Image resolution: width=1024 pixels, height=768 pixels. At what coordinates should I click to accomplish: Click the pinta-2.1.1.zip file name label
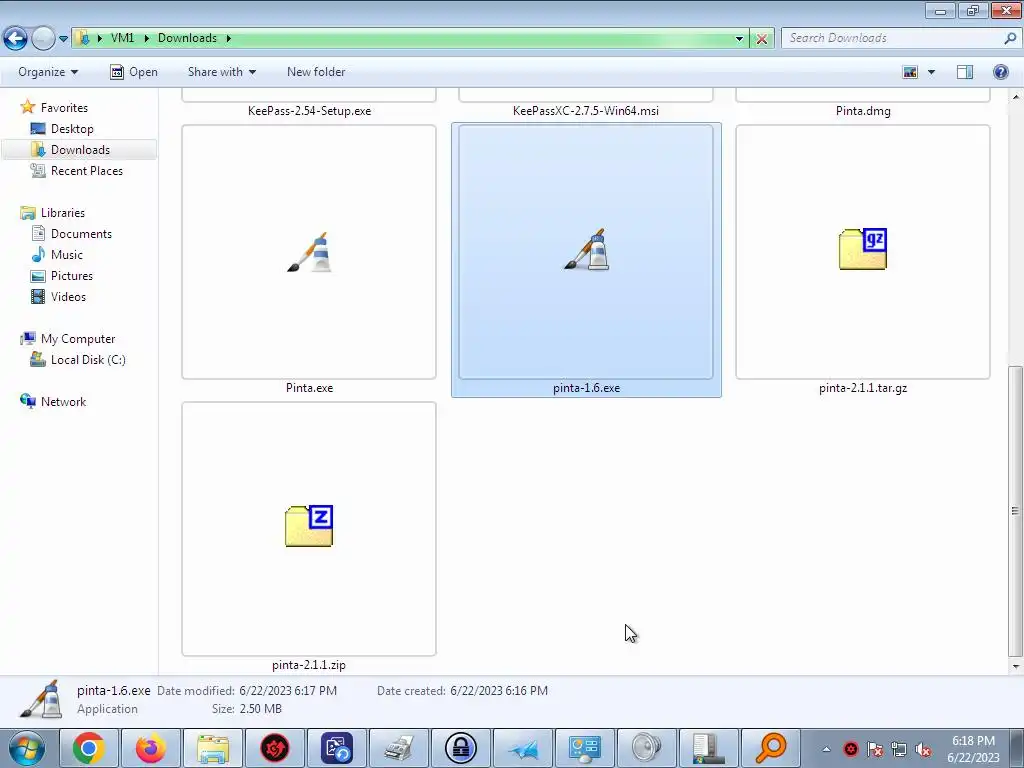click(309, 665)
